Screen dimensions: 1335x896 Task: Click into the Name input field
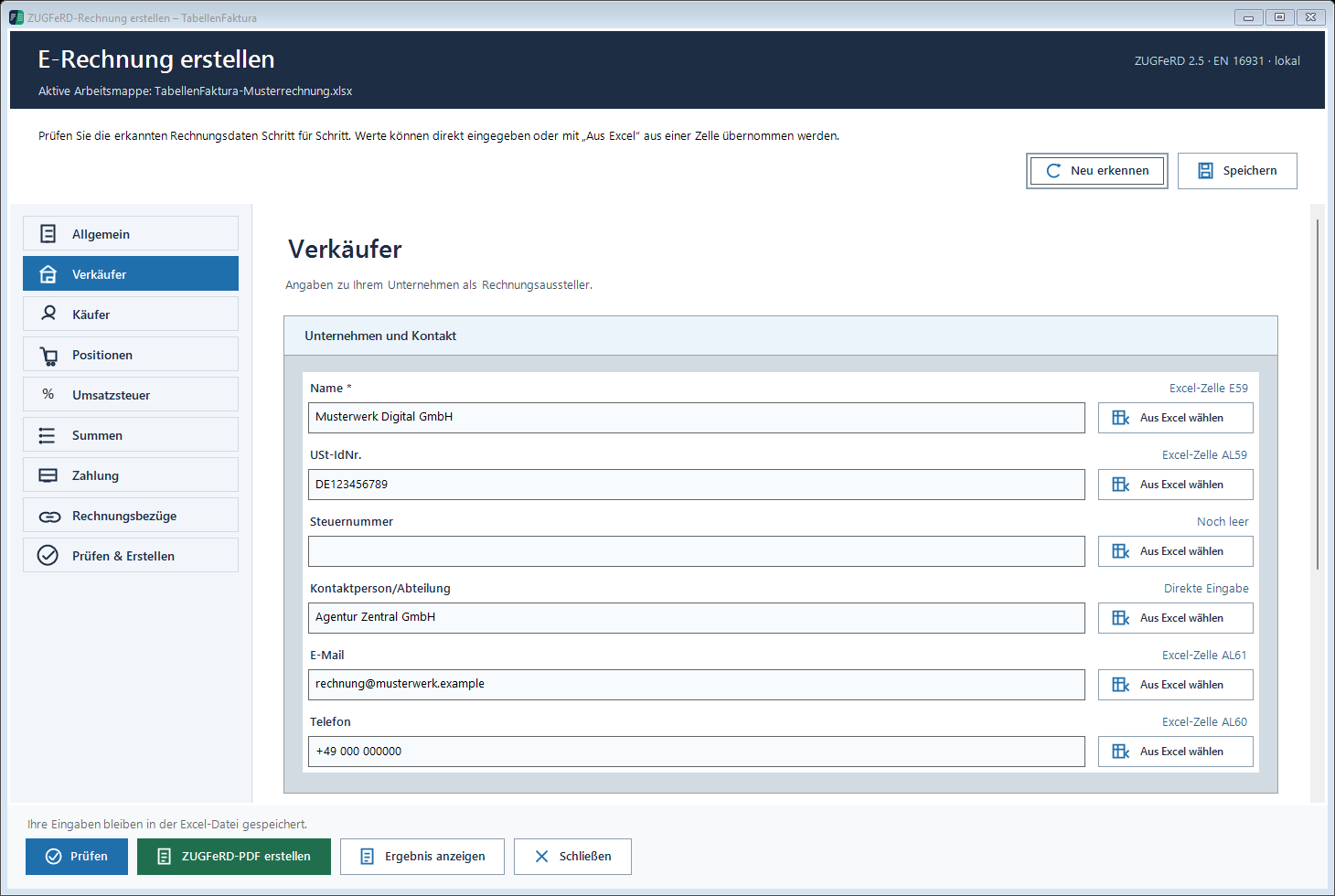point(697,418)
